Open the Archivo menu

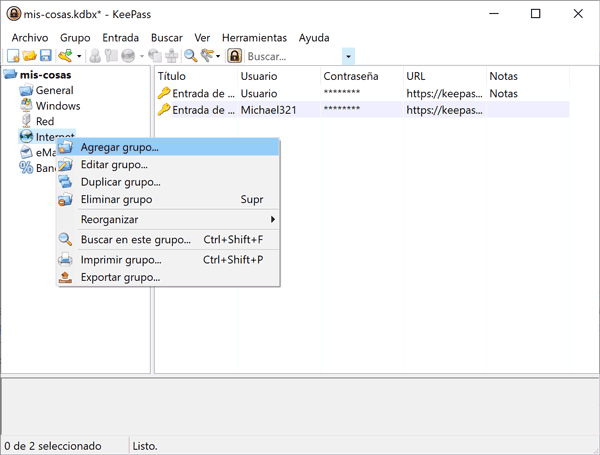click(x=30, y=38)
